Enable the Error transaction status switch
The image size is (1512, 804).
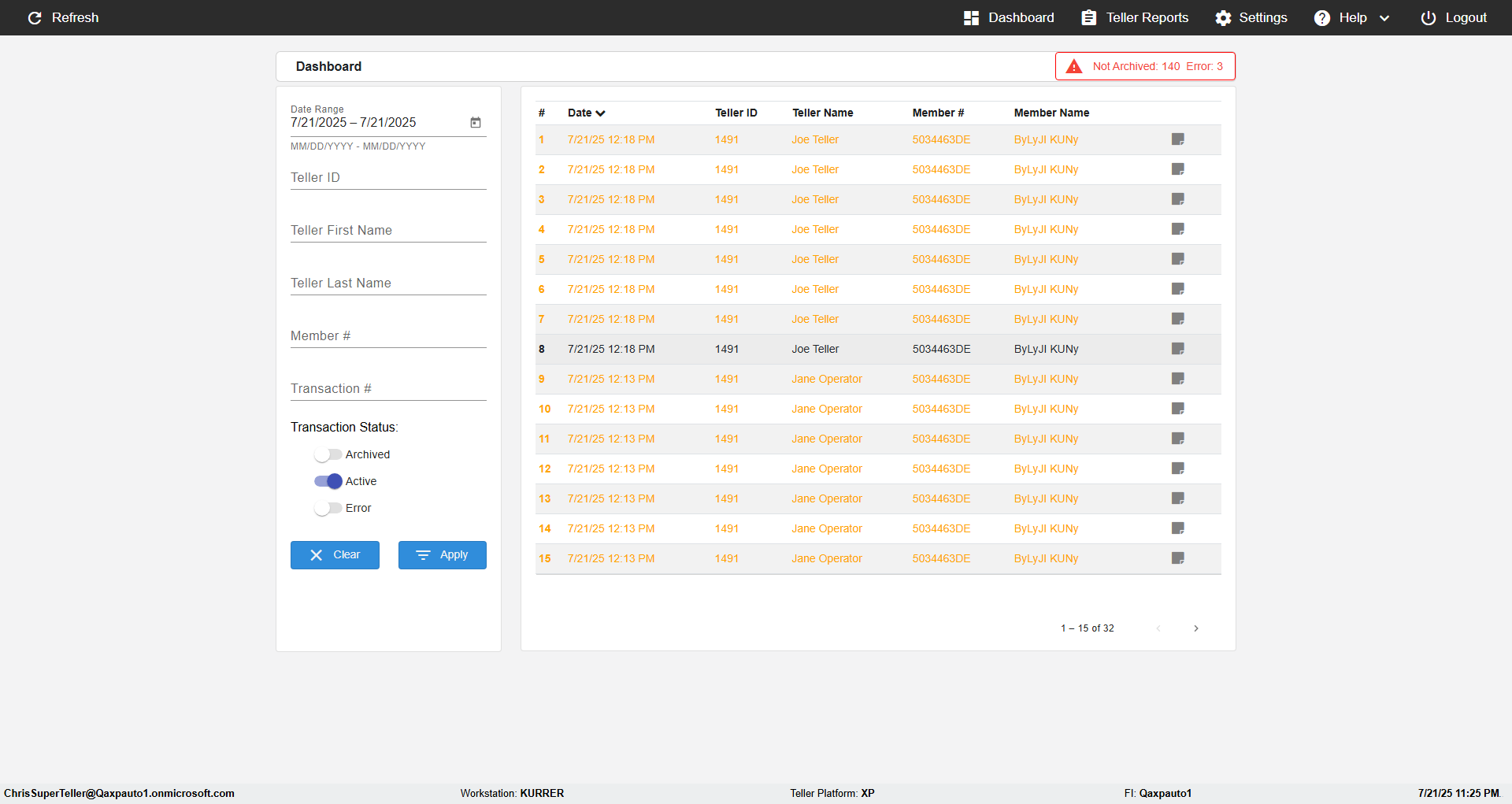pyautogui.click(x=328, y=508)
